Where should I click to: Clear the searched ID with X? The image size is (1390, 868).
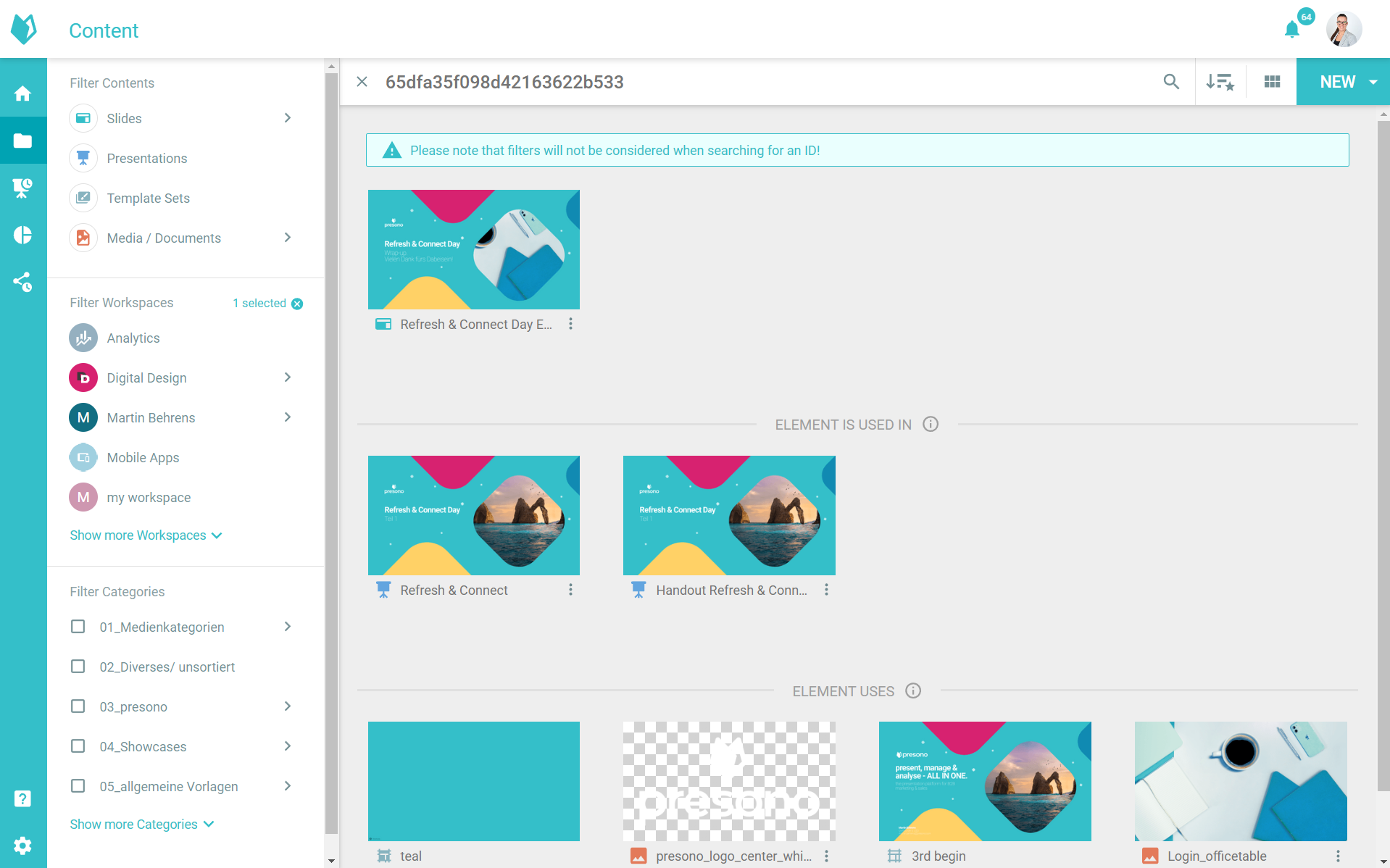[362, 82]
